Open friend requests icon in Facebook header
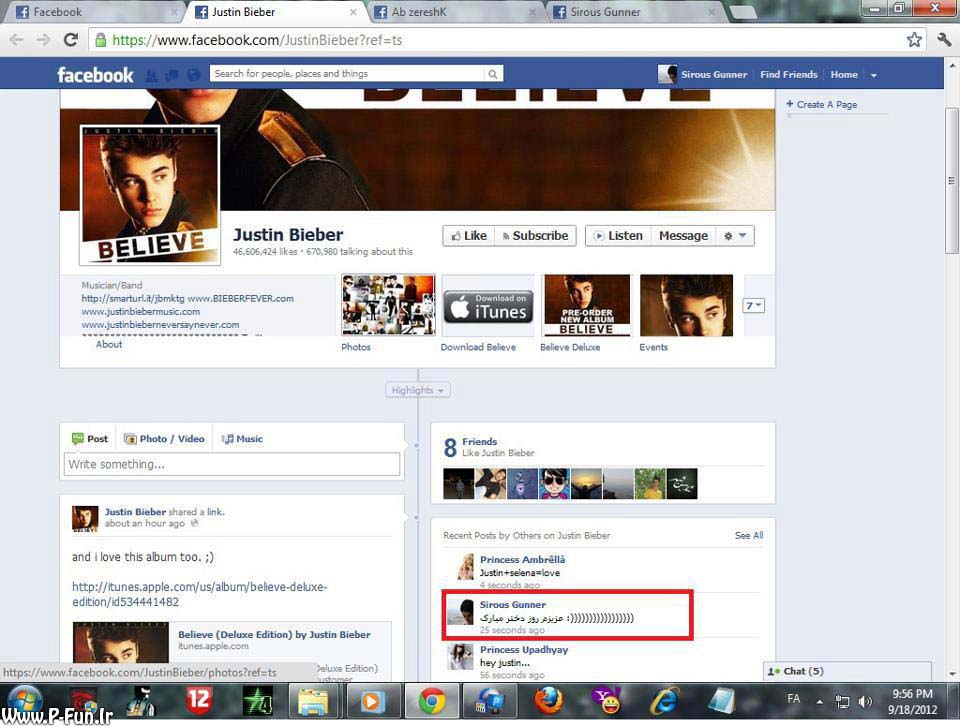The width and height of the screenshot is (960, 726). (151, 75)
